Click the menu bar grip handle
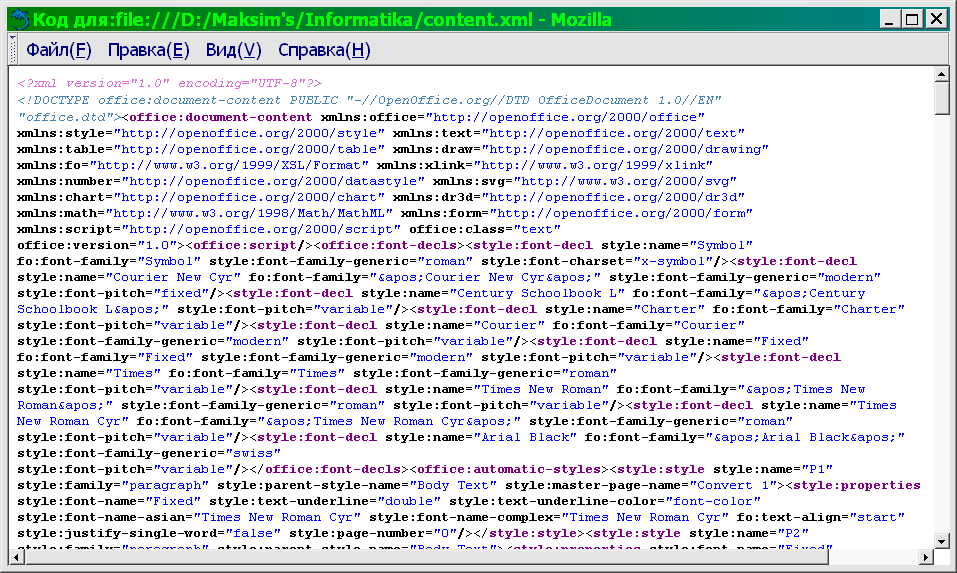957x573 pixels. (13, 49)
